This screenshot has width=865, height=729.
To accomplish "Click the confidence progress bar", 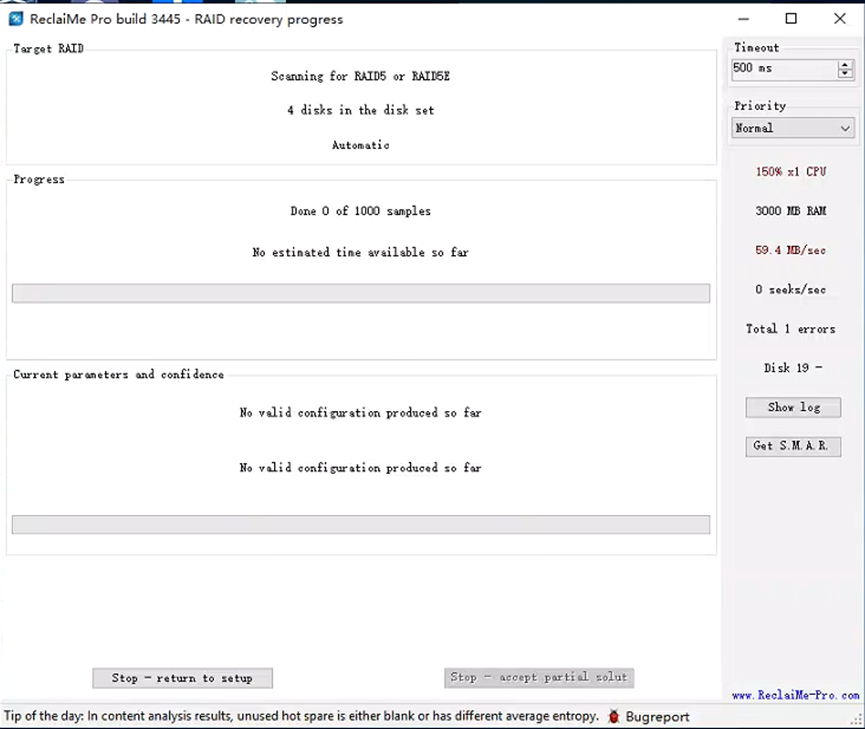I will pyautogui.click(x=361, y=524).
